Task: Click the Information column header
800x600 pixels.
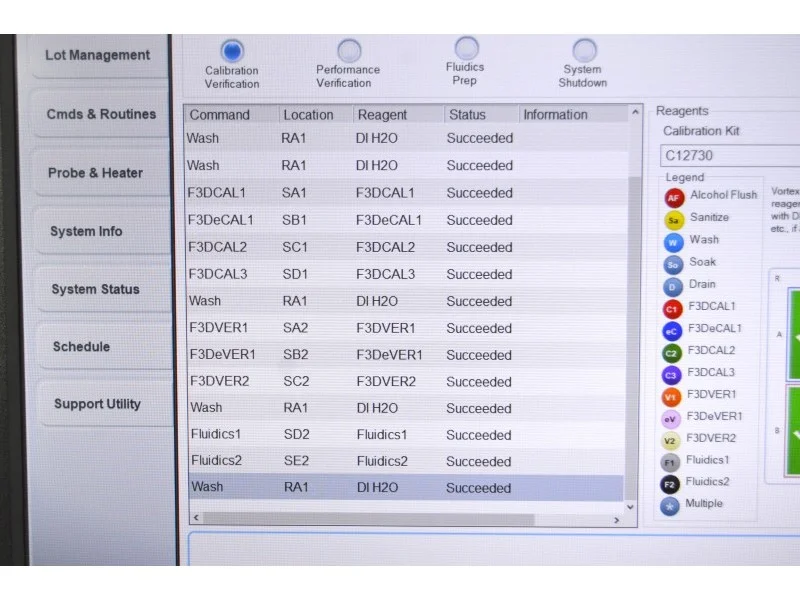Action: tap(573, 114)
